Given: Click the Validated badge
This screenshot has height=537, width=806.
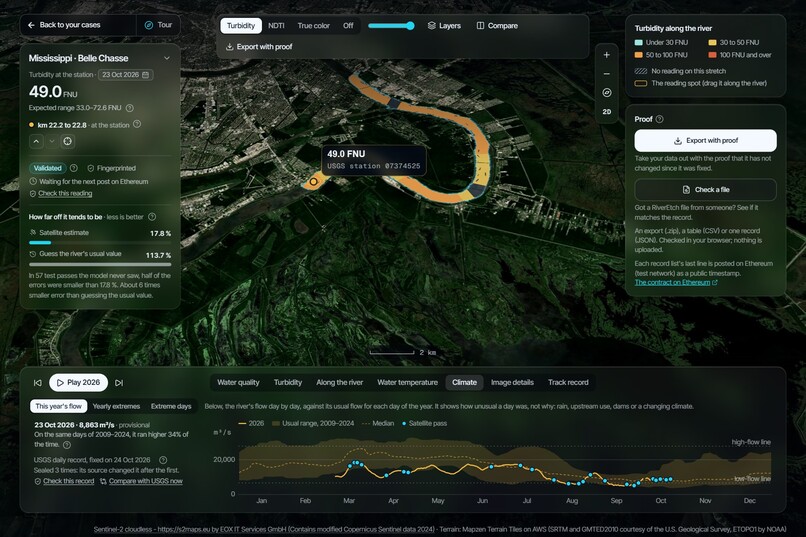Looking at the screenshot, I should (x=47, y=168).
